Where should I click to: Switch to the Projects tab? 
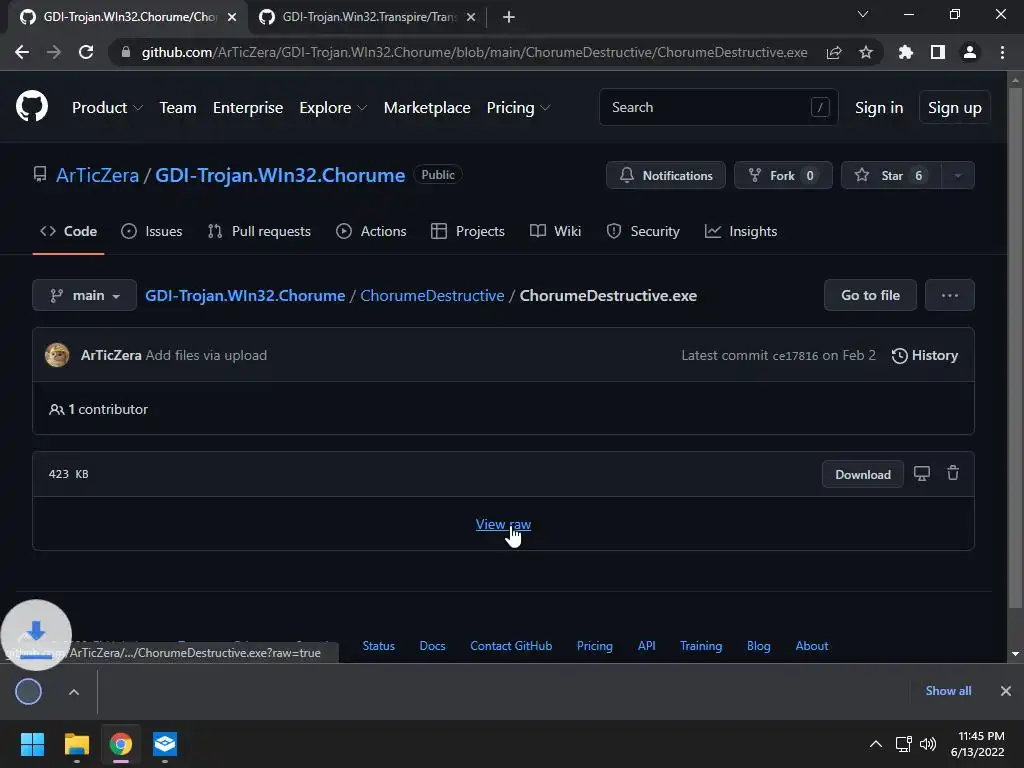click(x=468, y=231)
